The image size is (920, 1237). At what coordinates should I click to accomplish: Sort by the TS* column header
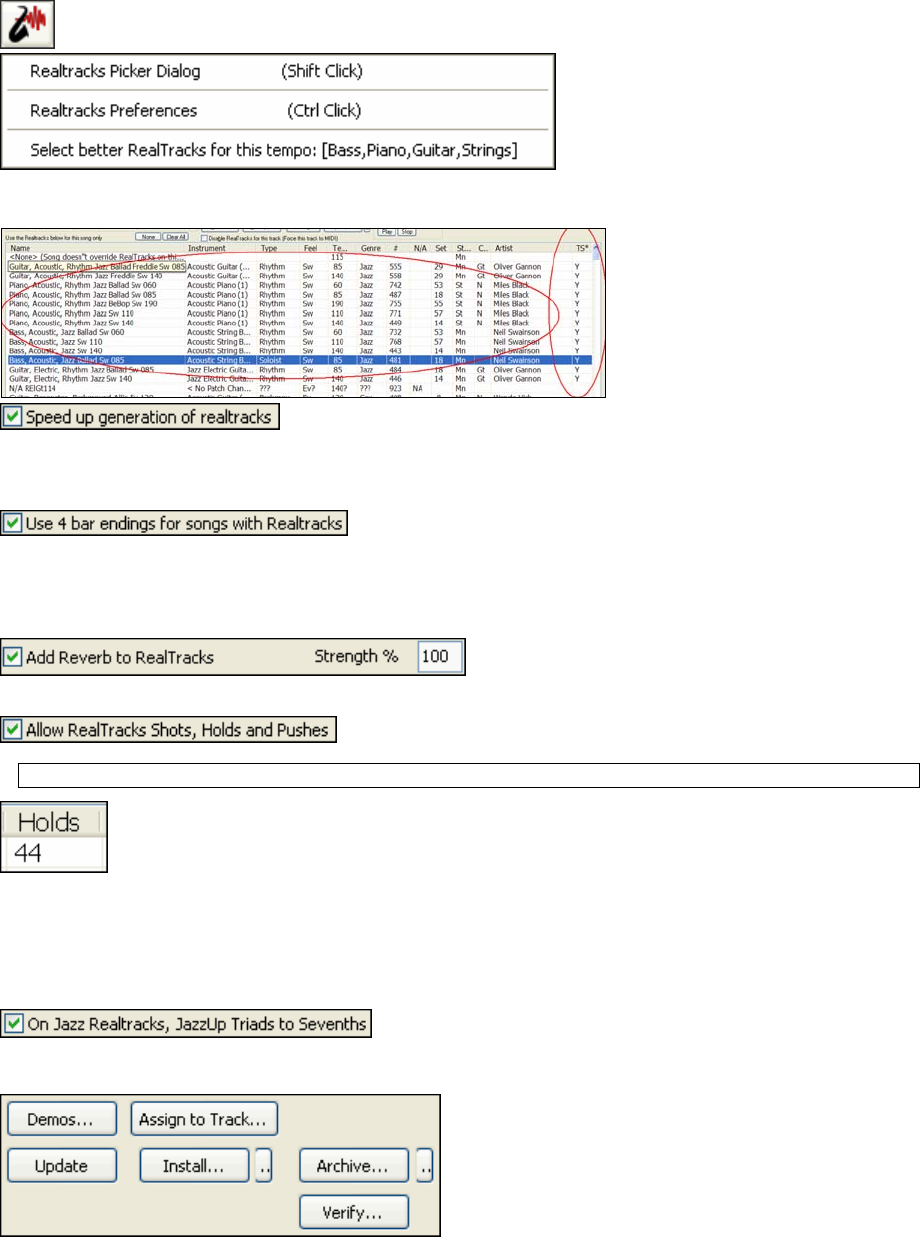point(581,248)
